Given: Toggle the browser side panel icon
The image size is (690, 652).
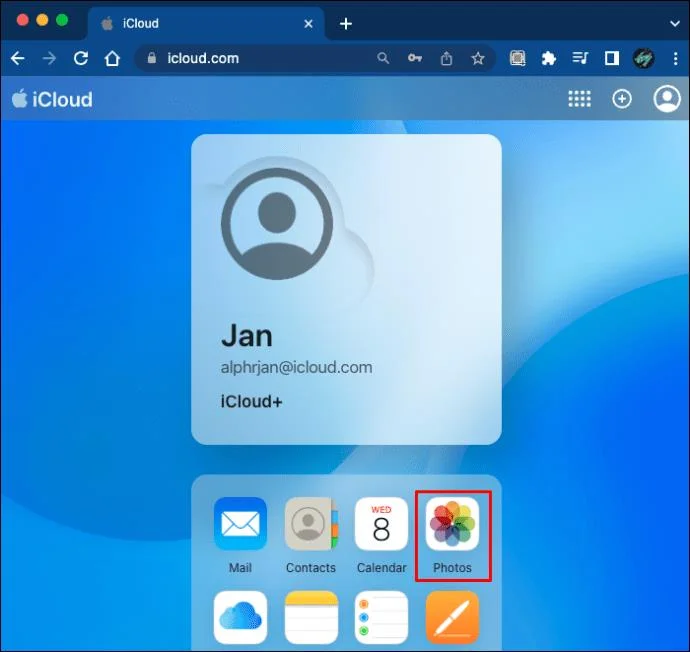Looking at the screenshot, I should [612, 58].
